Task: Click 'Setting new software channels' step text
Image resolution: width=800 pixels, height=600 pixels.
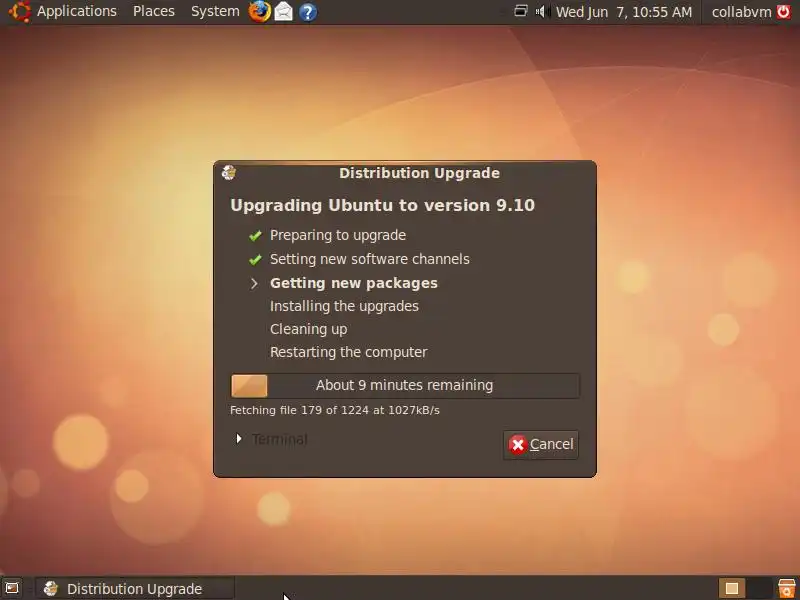Action: [x=369, y=259]
